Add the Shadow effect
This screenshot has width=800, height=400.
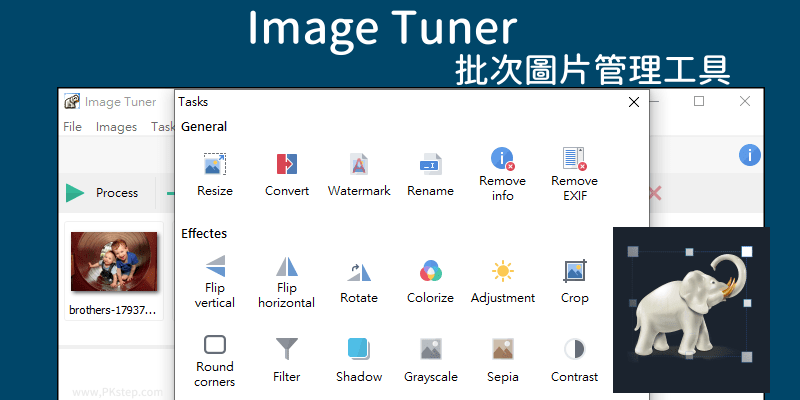[359, 360]
